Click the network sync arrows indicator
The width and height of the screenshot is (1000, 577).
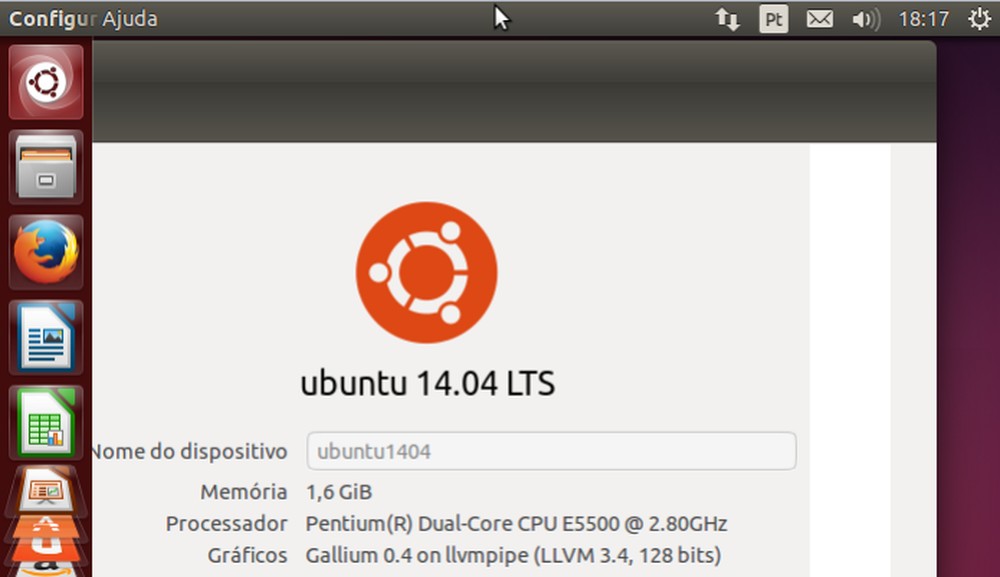[727, 18]
